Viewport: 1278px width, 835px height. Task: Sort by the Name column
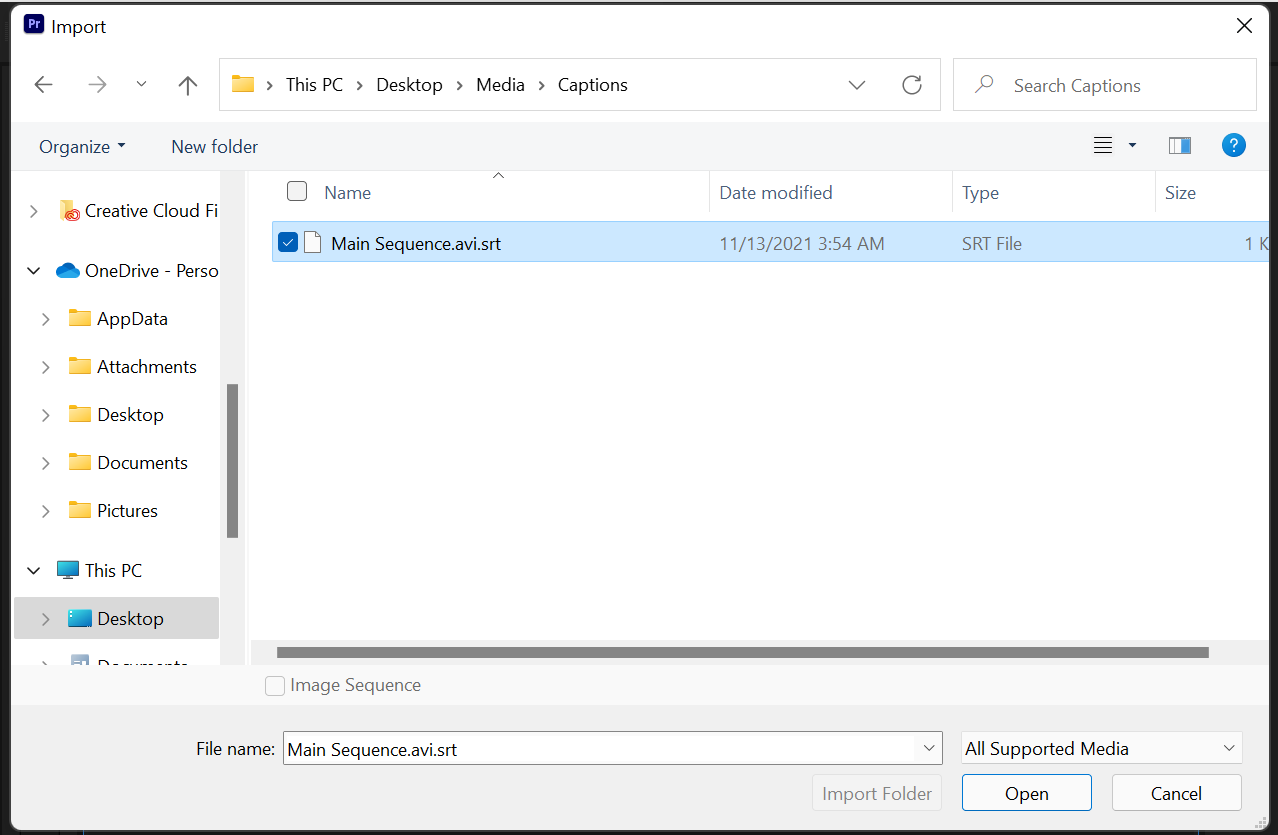click(x=347, y=193)
